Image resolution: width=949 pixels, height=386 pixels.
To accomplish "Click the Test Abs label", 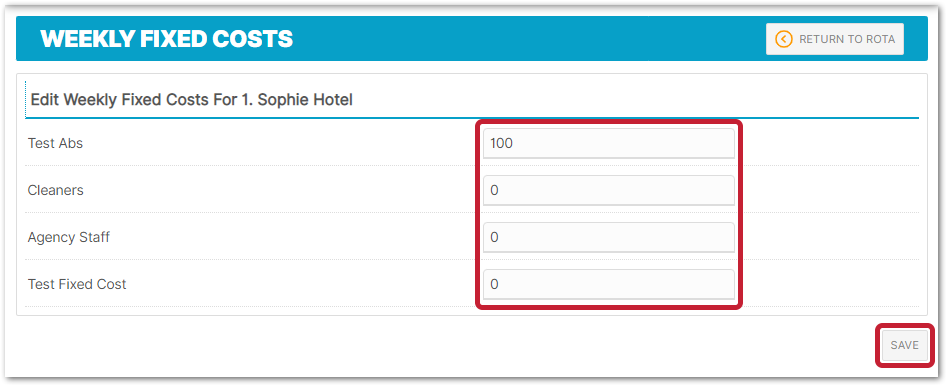I will point(55,143).
